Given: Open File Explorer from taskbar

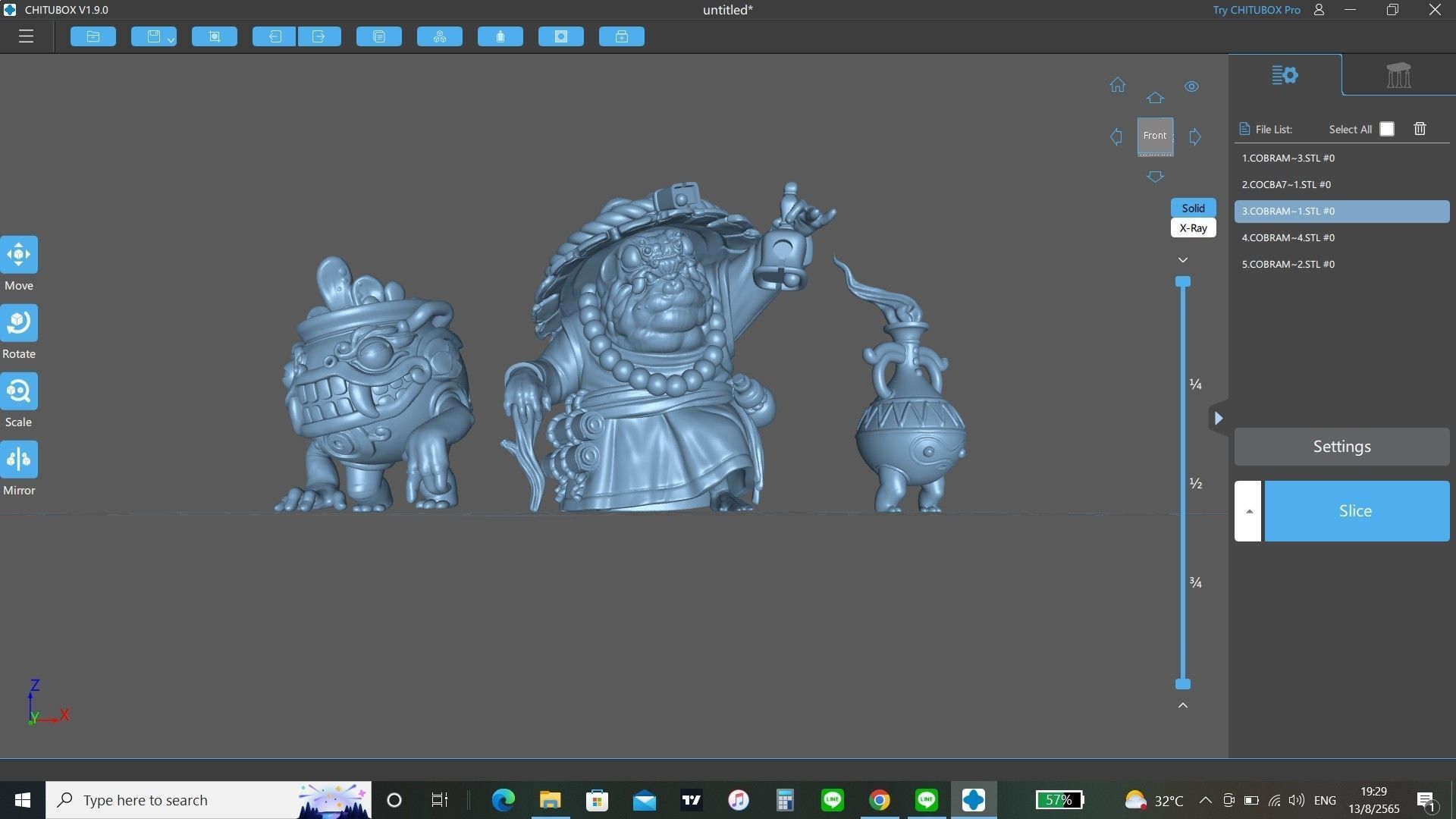Looking at the screenshot, I should [550, 800].
